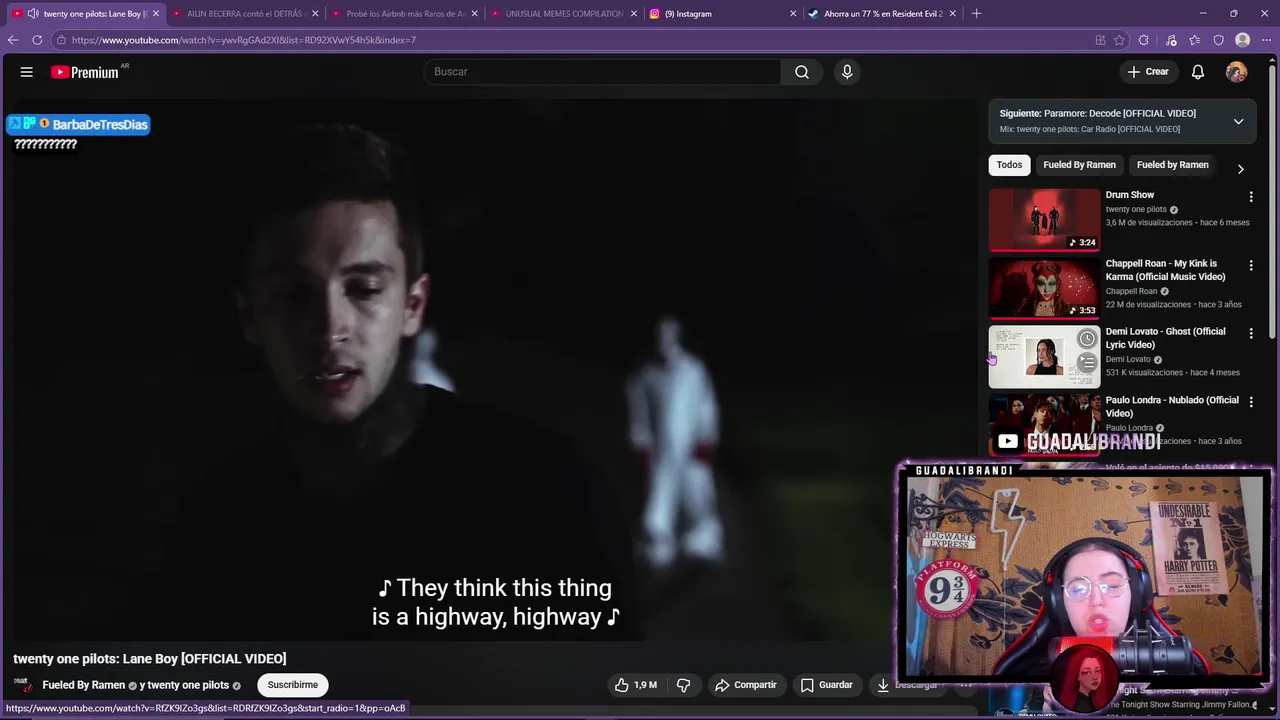Select the second Fueled by Ramen chip

point(1172,165)
